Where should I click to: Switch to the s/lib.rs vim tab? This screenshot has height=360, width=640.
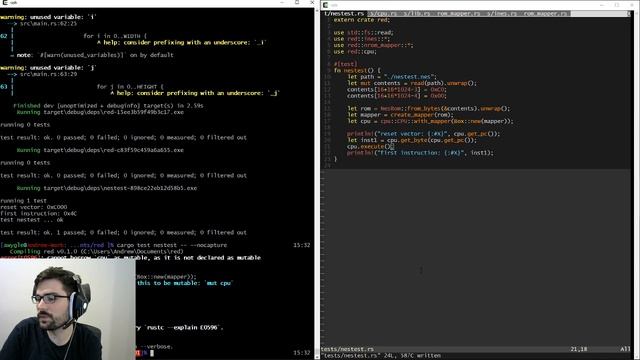tap(417, 13)
